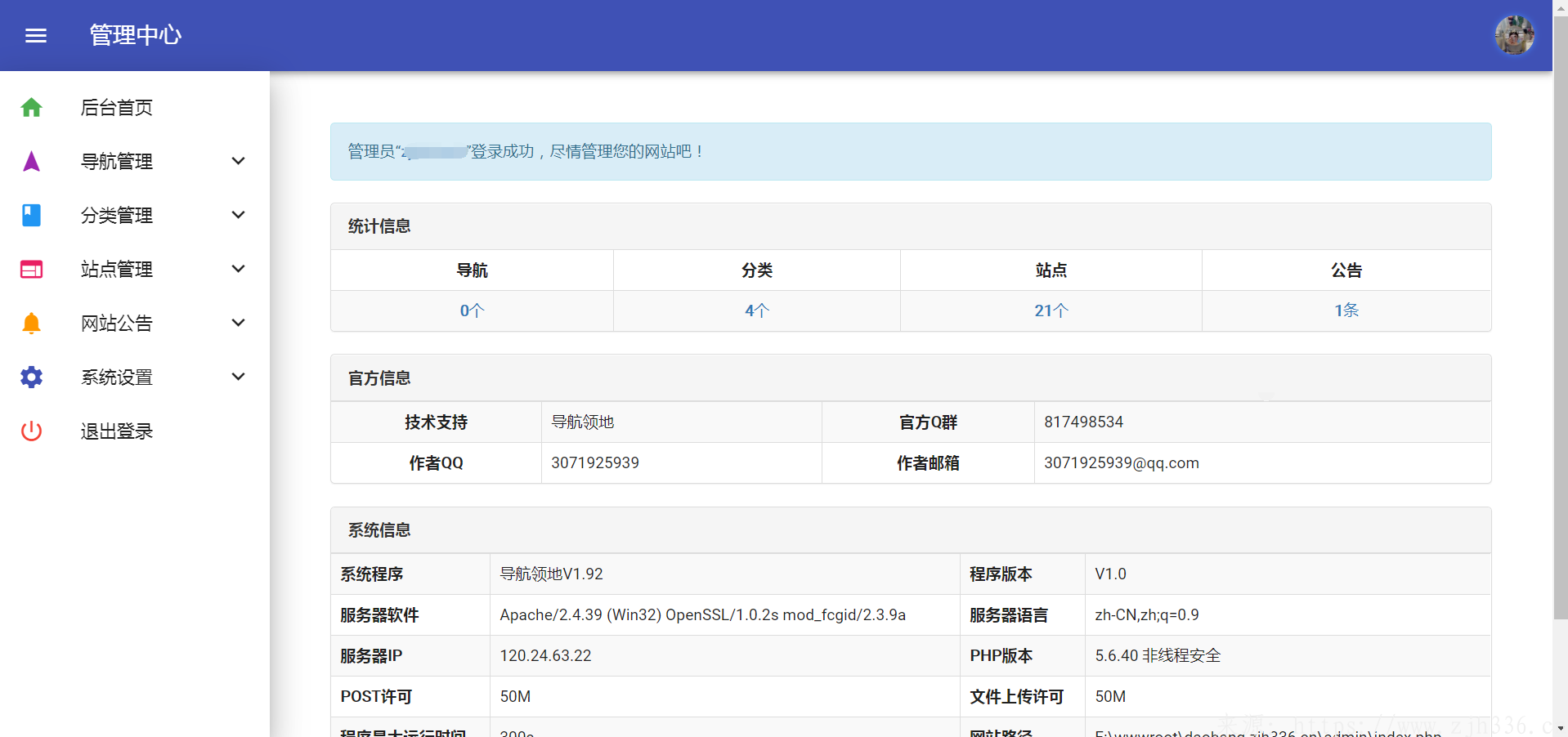Viewport: 1568px width, 737px height.
Task: Select QQ group number 817498534
Action: [x=1263, y=422]
